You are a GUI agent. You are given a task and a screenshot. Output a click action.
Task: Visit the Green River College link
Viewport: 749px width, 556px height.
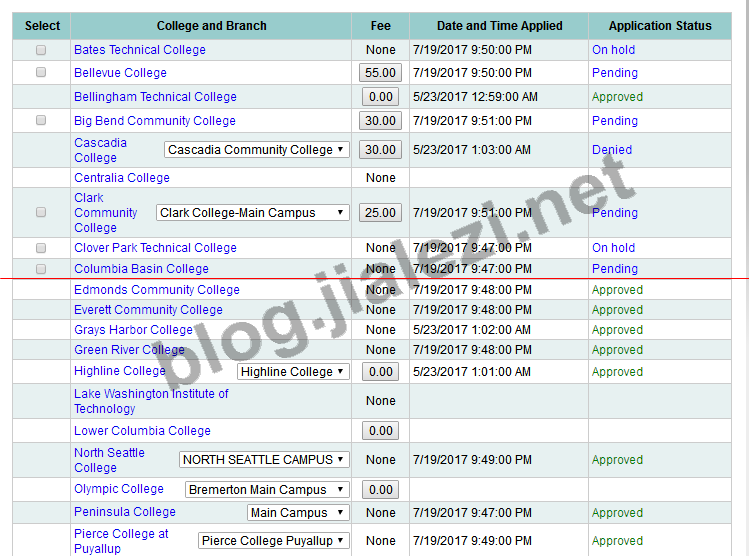point(129,350)
